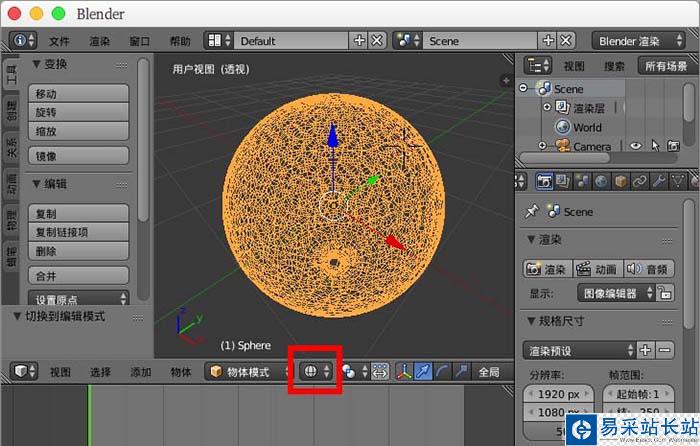Enable the rotate manipulator arc
This screenshot has height=446, width=700.
coord(442,371)
